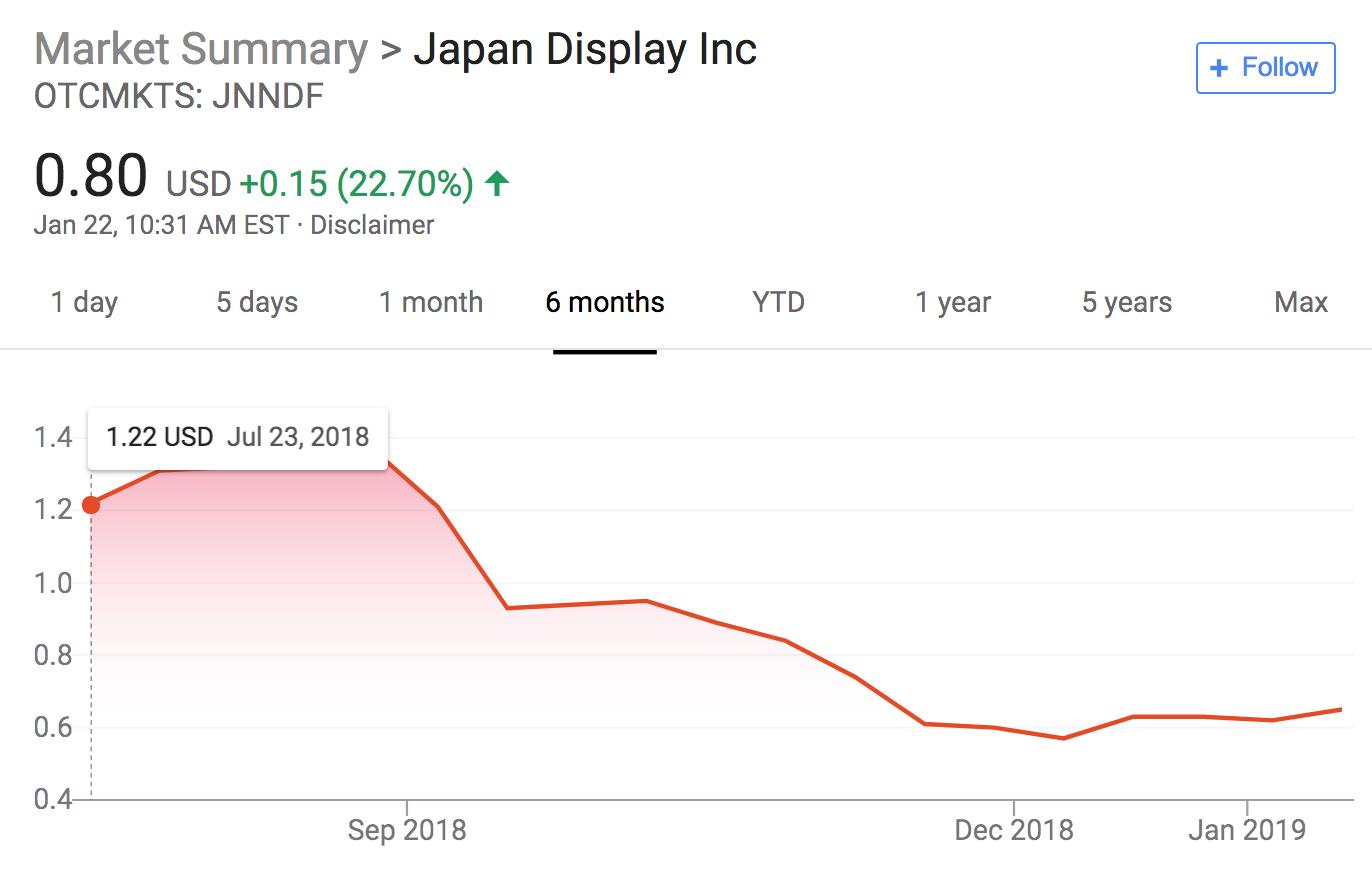The width and height of the screenshot is (1372, 872).
Task: Show the 1 month chart
Action: click(430, 302)
